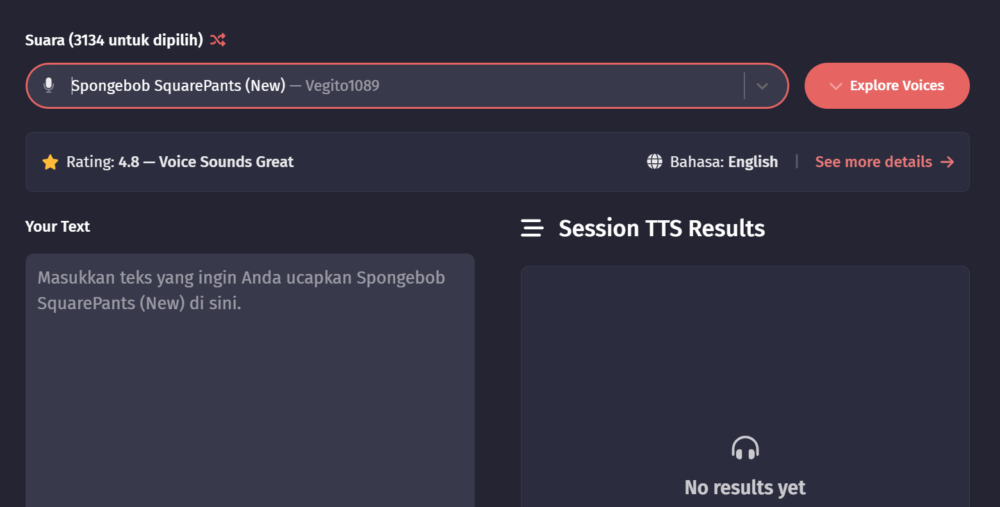This screenshot has height=507, width=1000.
Task: Focus the Your Text input area
Action: click(x=250, y=390)
